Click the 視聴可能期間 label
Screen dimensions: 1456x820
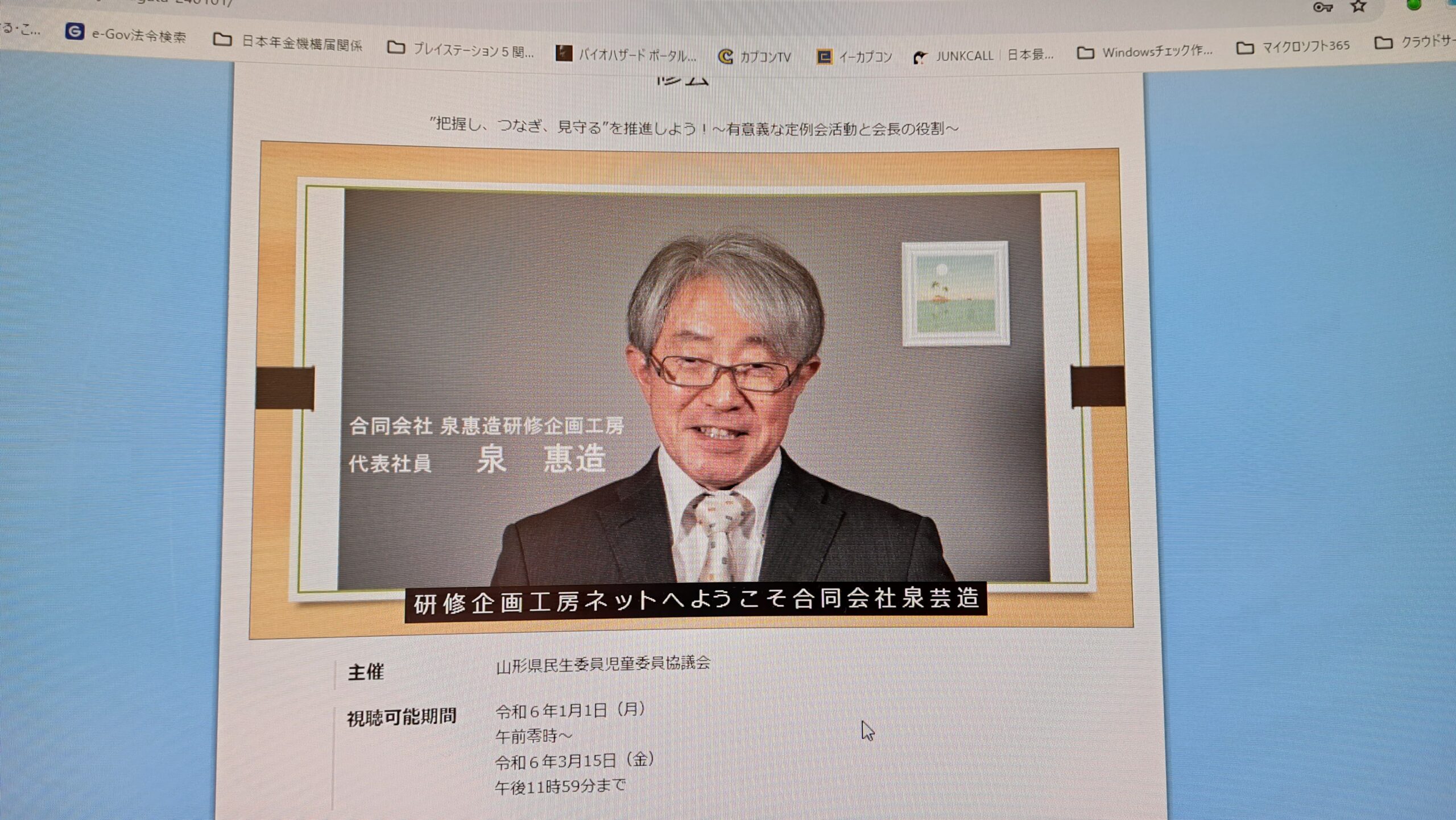(x=402, y=717)
